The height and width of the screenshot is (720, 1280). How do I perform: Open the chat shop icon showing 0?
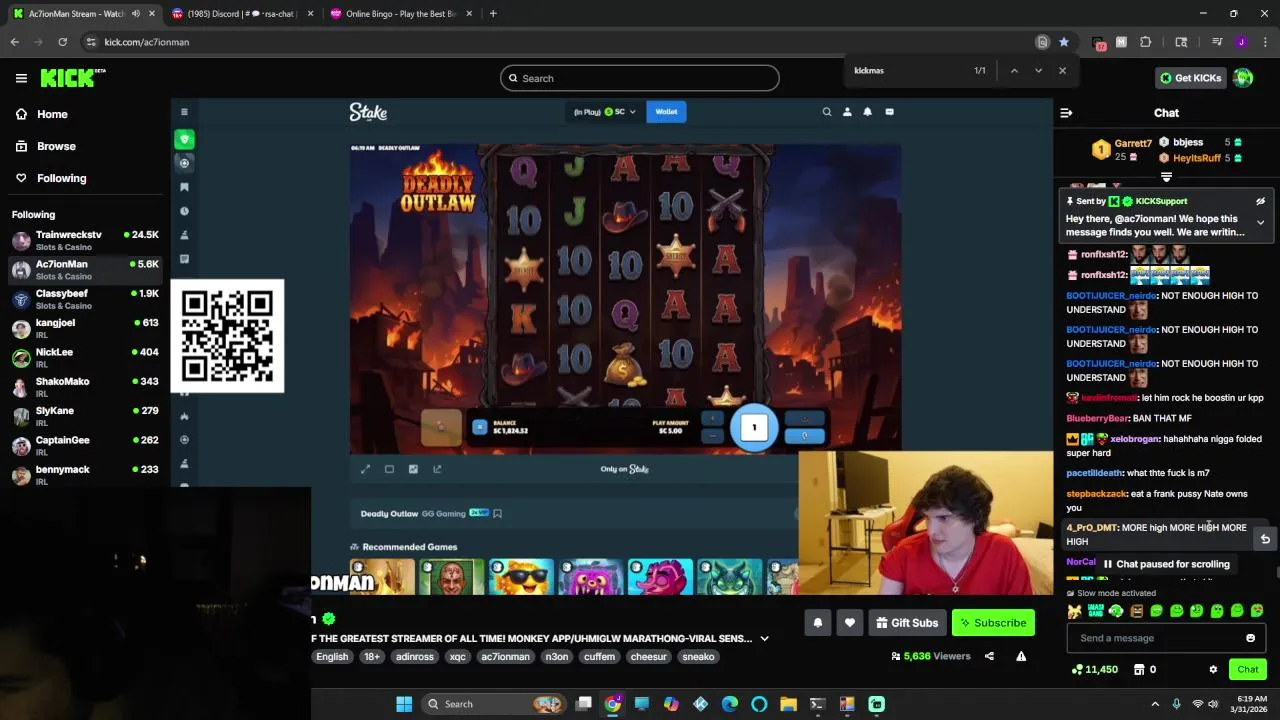click(x=1145, y=669)
